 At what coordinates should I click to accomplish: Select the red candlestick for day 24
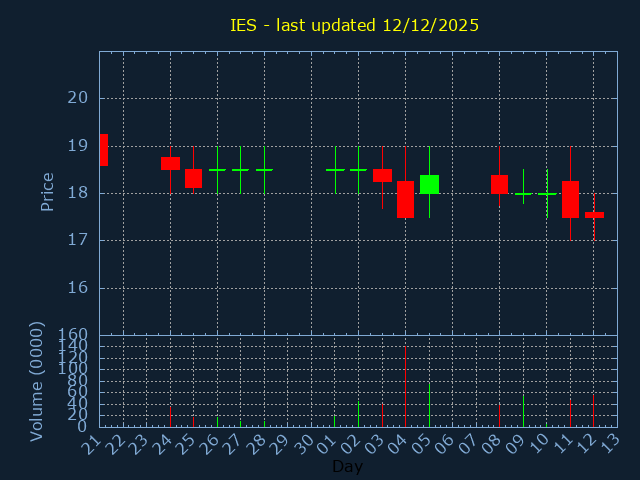170,163
